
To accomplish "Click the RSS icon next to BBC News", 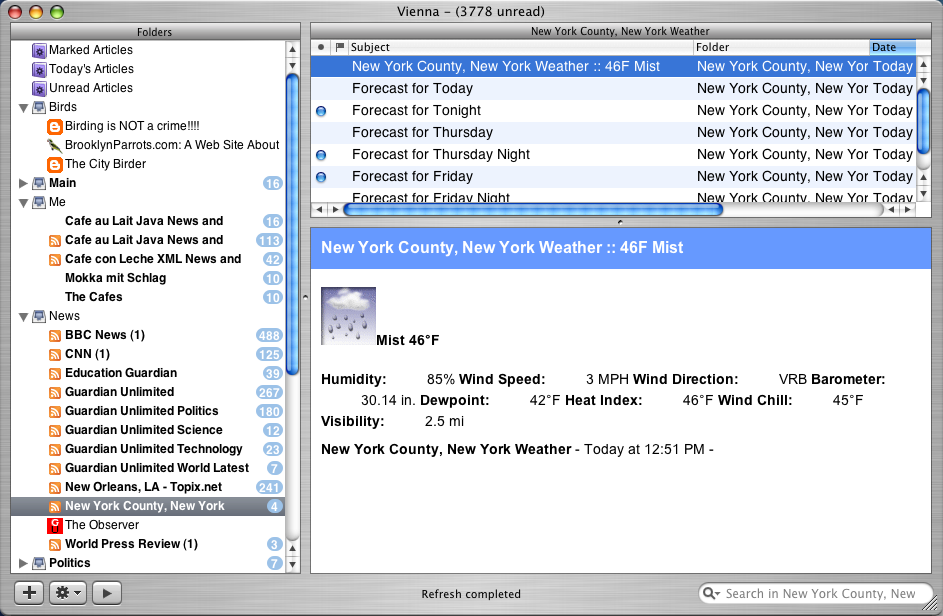I will (55, 335).
